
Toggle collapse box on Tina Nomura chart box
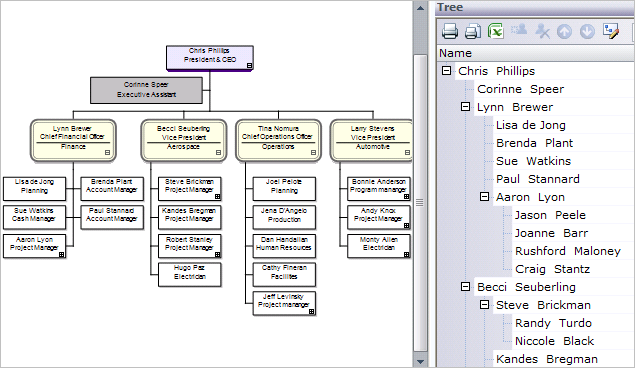313,153
